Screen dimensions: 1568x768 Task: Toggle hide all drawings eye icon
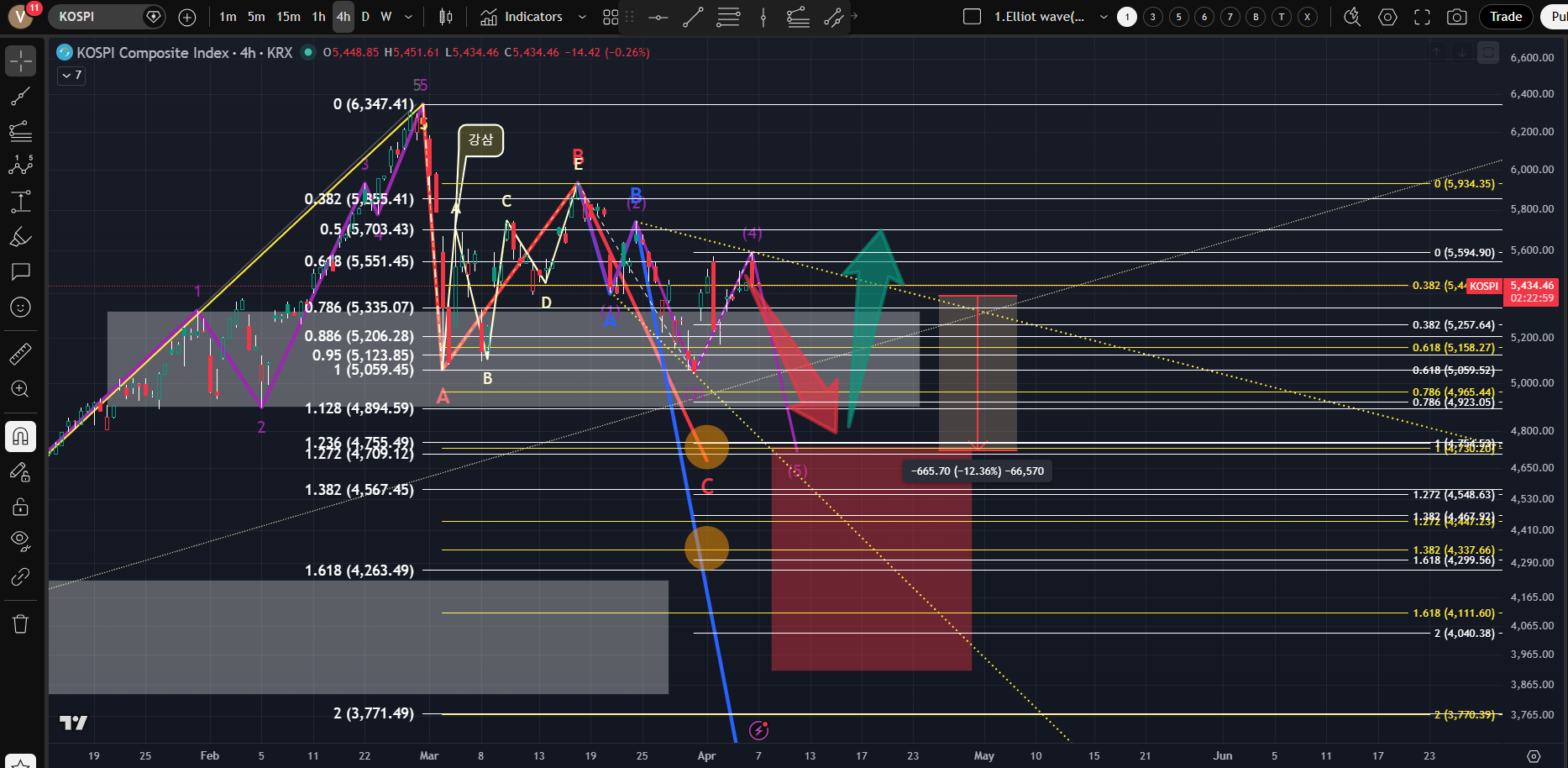[x=20, y=539]
